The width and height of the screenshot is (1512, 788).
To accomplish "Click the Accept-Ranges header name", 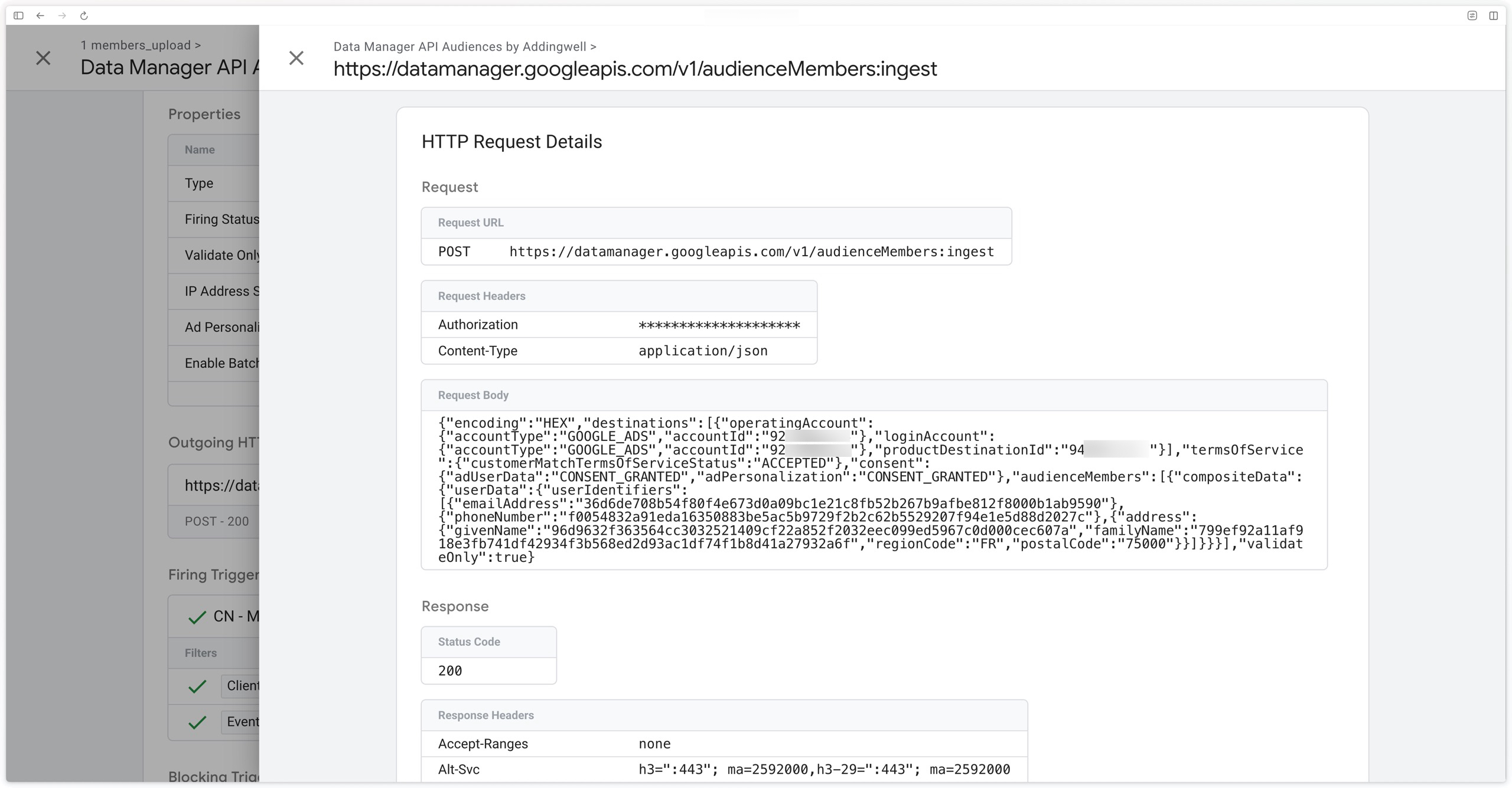I will click(x=483, y=744).
